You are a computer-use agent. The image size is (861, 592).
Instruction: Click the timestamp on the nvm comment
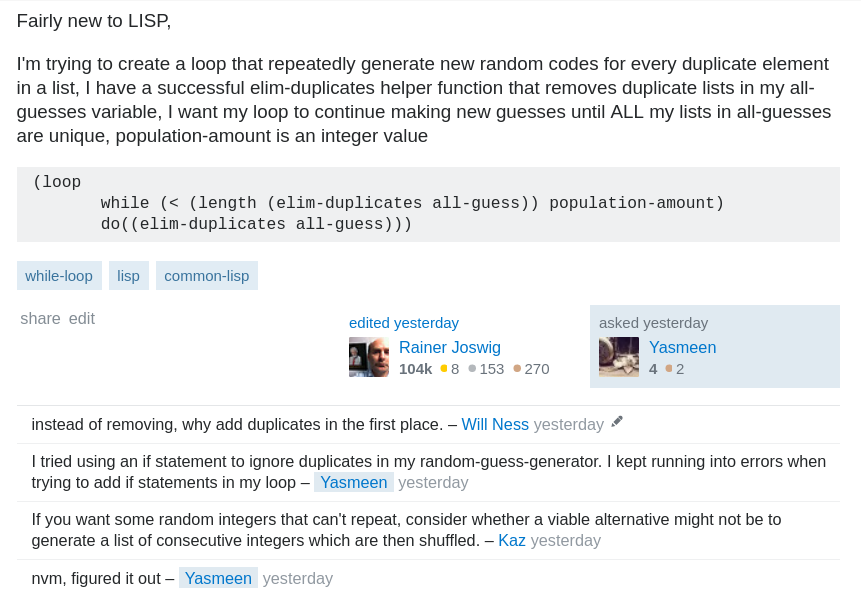tap(297, 579)
